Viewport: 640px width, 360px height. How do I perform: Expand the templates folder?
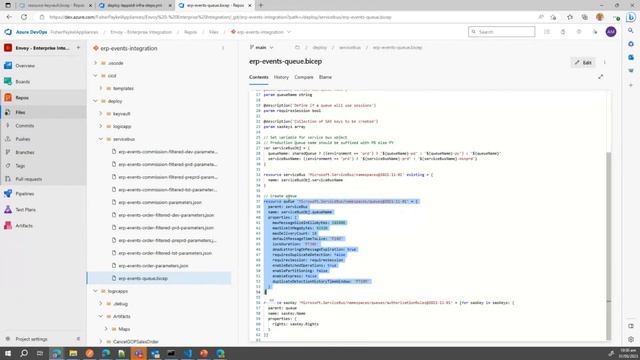pos(101,88)
